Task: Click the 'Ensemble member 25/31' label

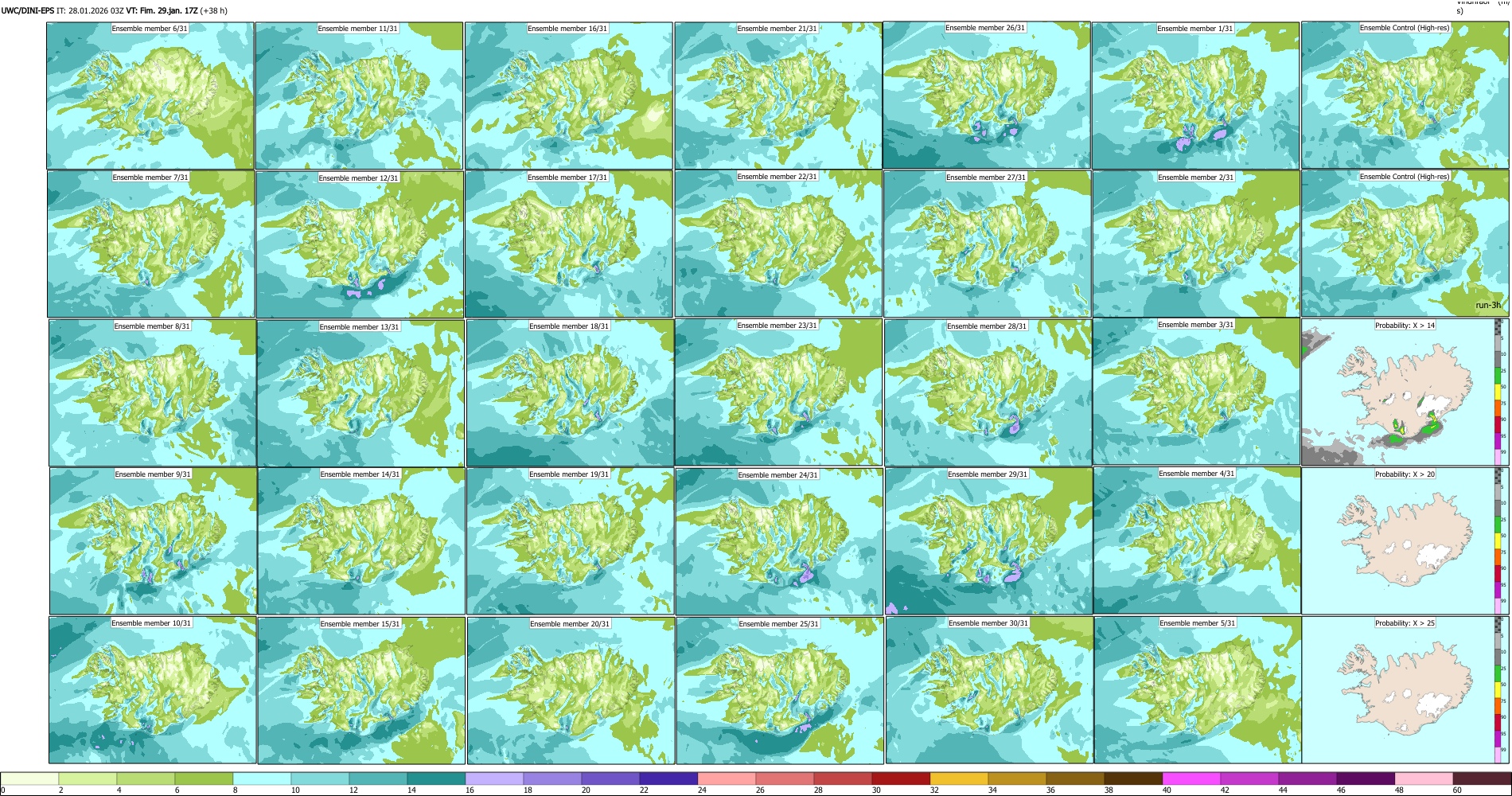Action: pyautogui.click(x=779, y=624)
